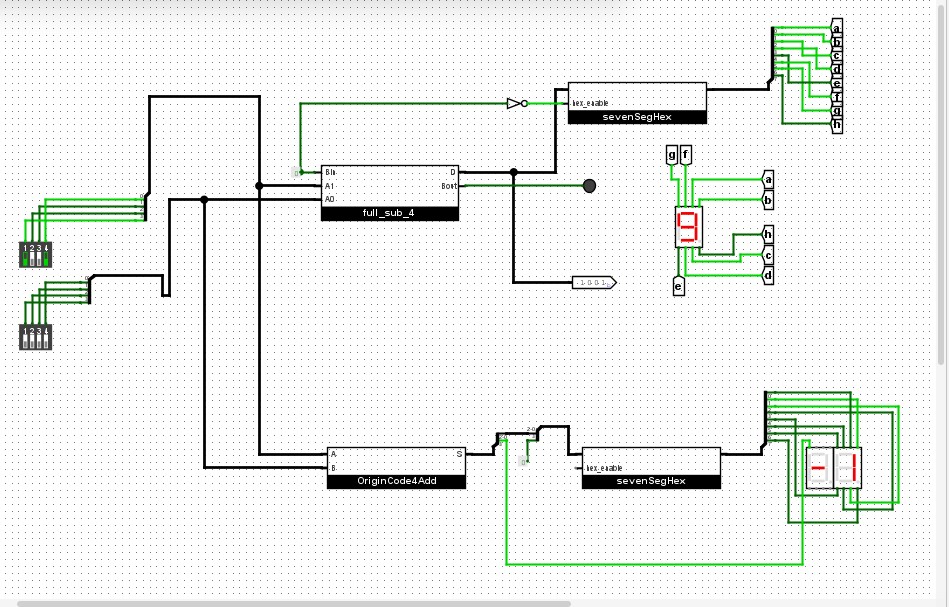Screen dimensions: 949x607
Task: Click the constant connected to the Bin input
Action: point(296,172)
